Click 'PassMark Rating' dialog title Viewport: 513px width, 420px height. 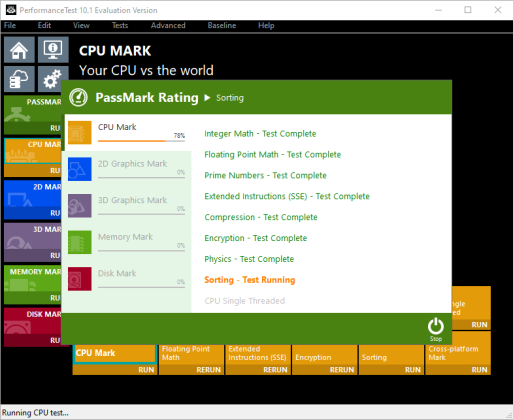[x=147, y=98]
